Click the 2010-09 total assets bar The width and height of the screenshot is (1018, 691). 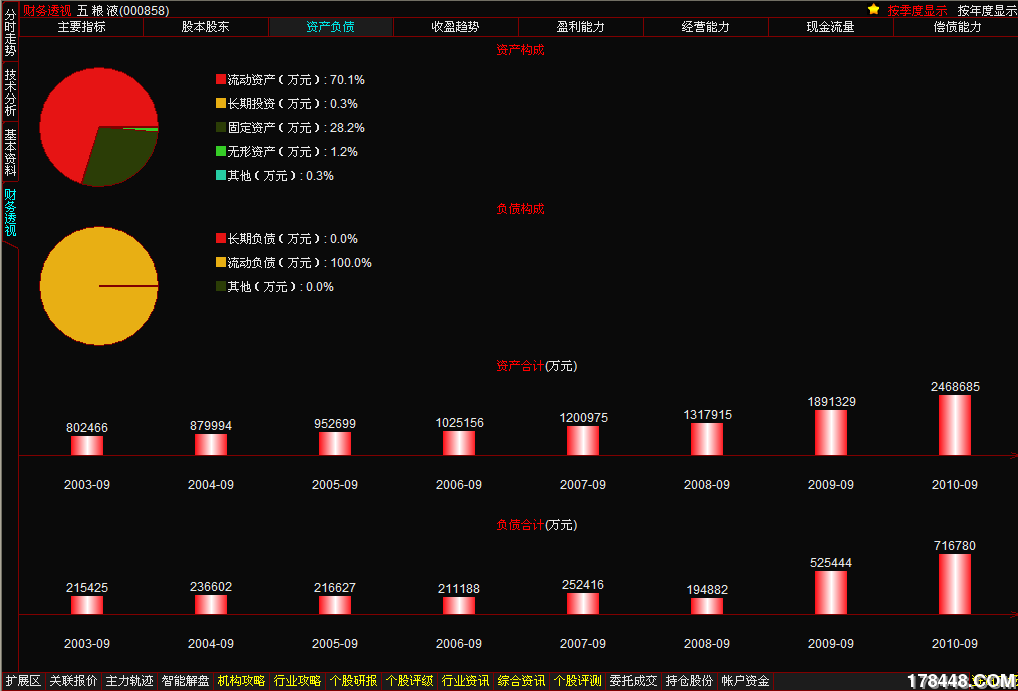954,425
